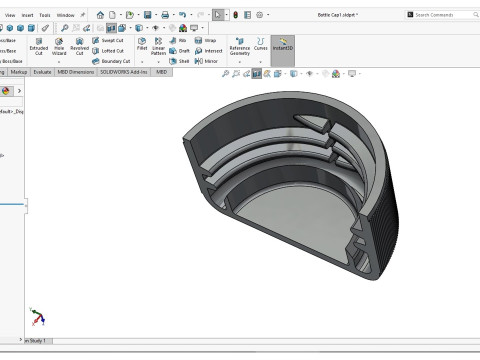Click Zoom to Fit in heads-up view toolbar

226,74
